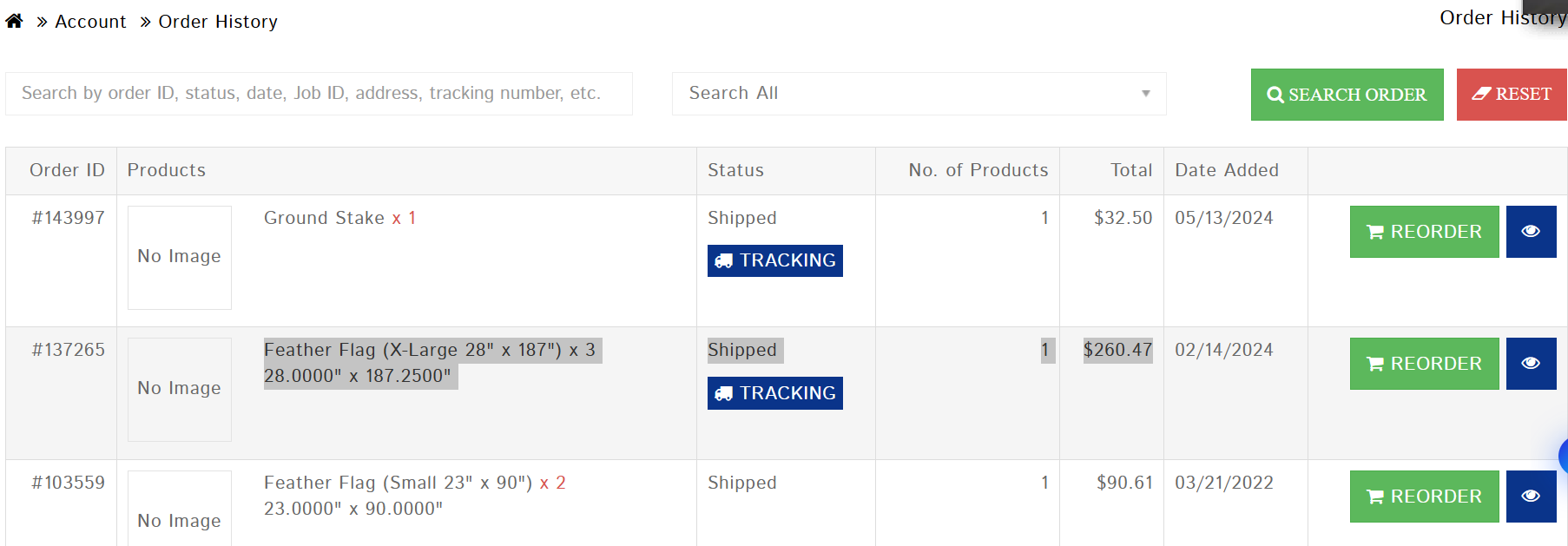Click the blue circle widget at right edge
The width and height of the screenshot is (1568, 546).
tap(1564, 456)
